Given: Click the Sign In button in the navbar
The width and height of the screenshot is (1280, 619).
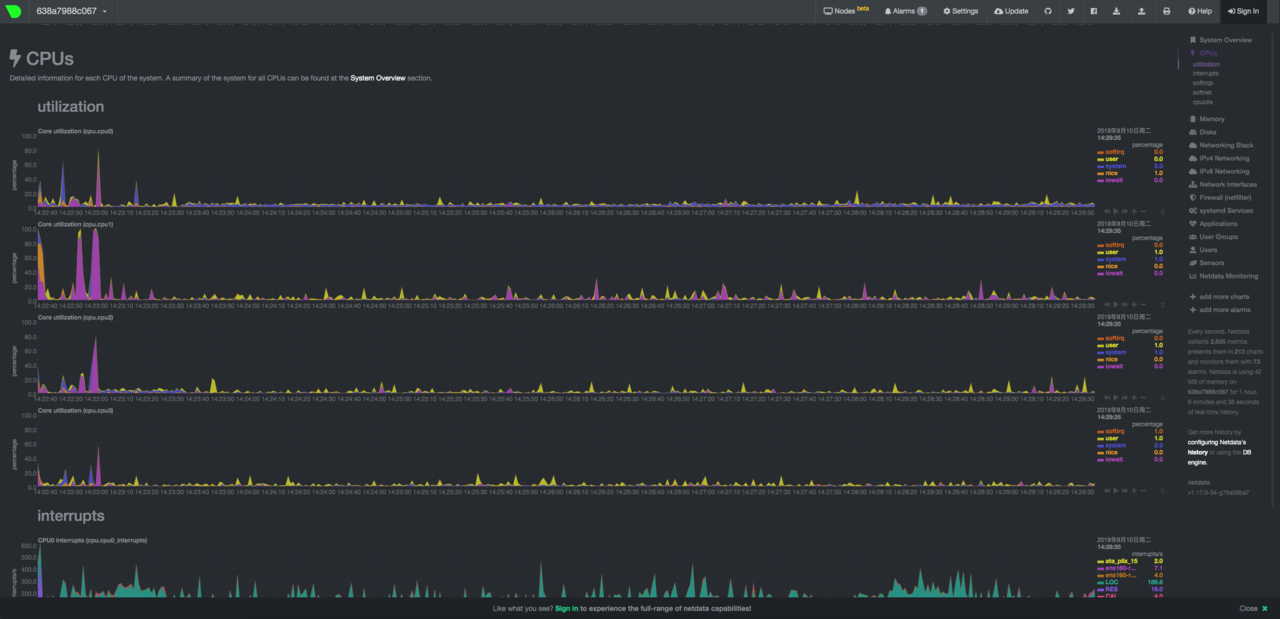Looking at the screenshot, I should point(1243,11).
